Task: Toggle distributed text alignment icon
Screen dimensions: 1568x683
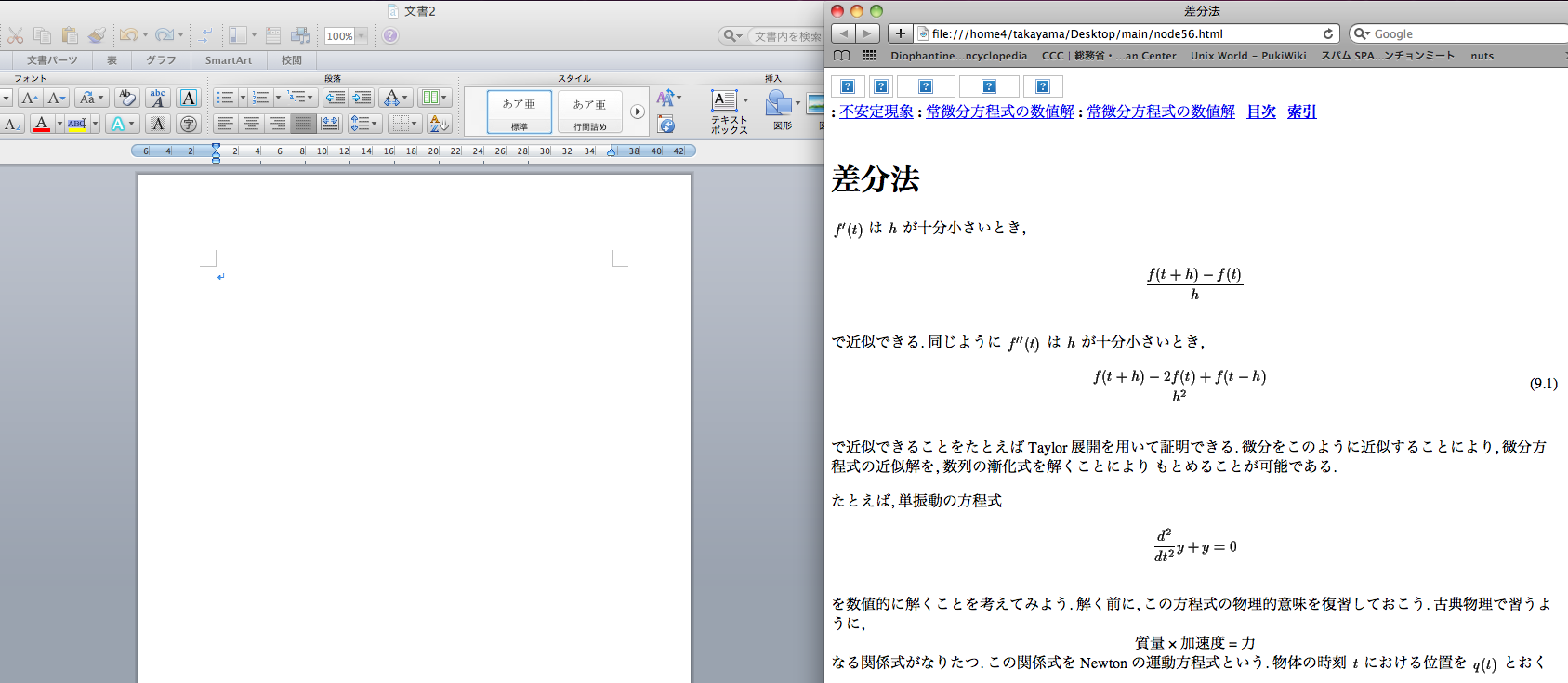Action: 330,124
